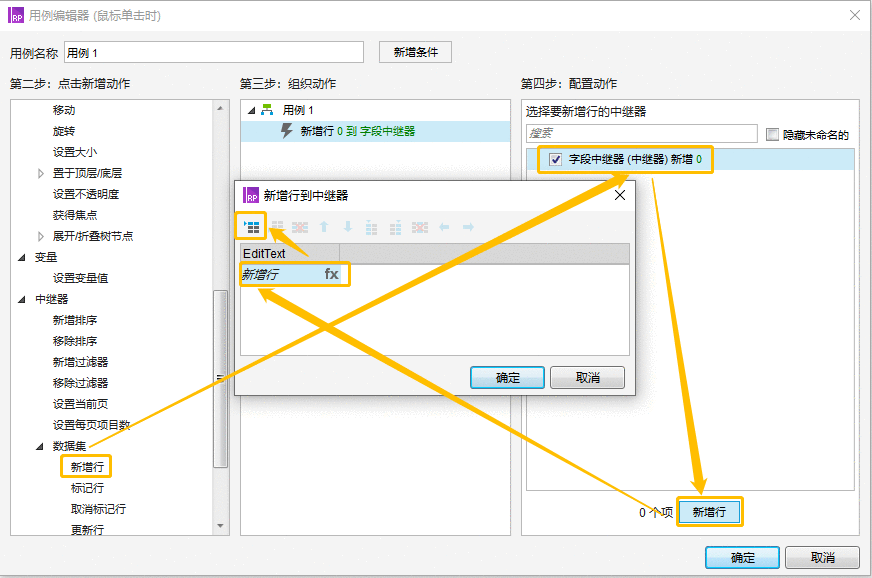Click the action list scrollbar down arrow
The height and width of the screenshot is (578, 872).
[220, 526]
